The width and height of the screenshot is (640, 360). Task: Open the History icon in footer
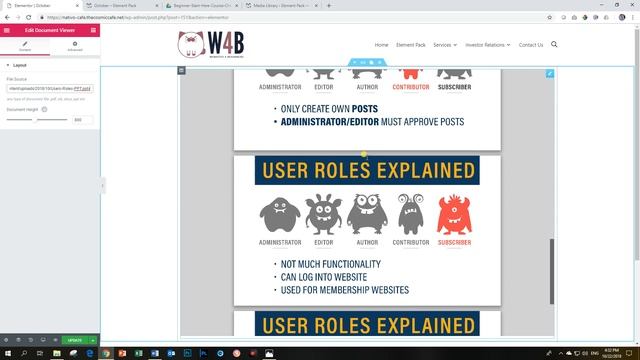click(x=31, y=340)
